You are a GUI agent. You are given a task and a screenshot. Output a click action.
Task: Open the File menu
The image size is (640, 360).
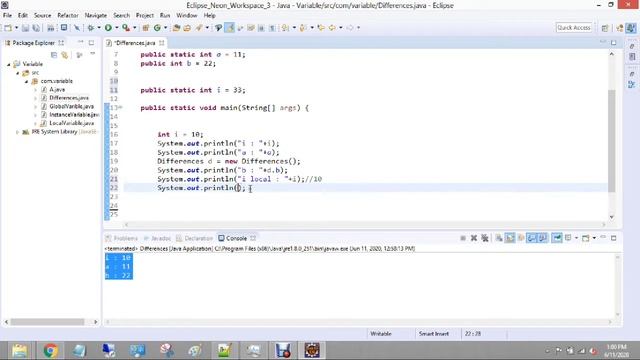click(7, 16)
